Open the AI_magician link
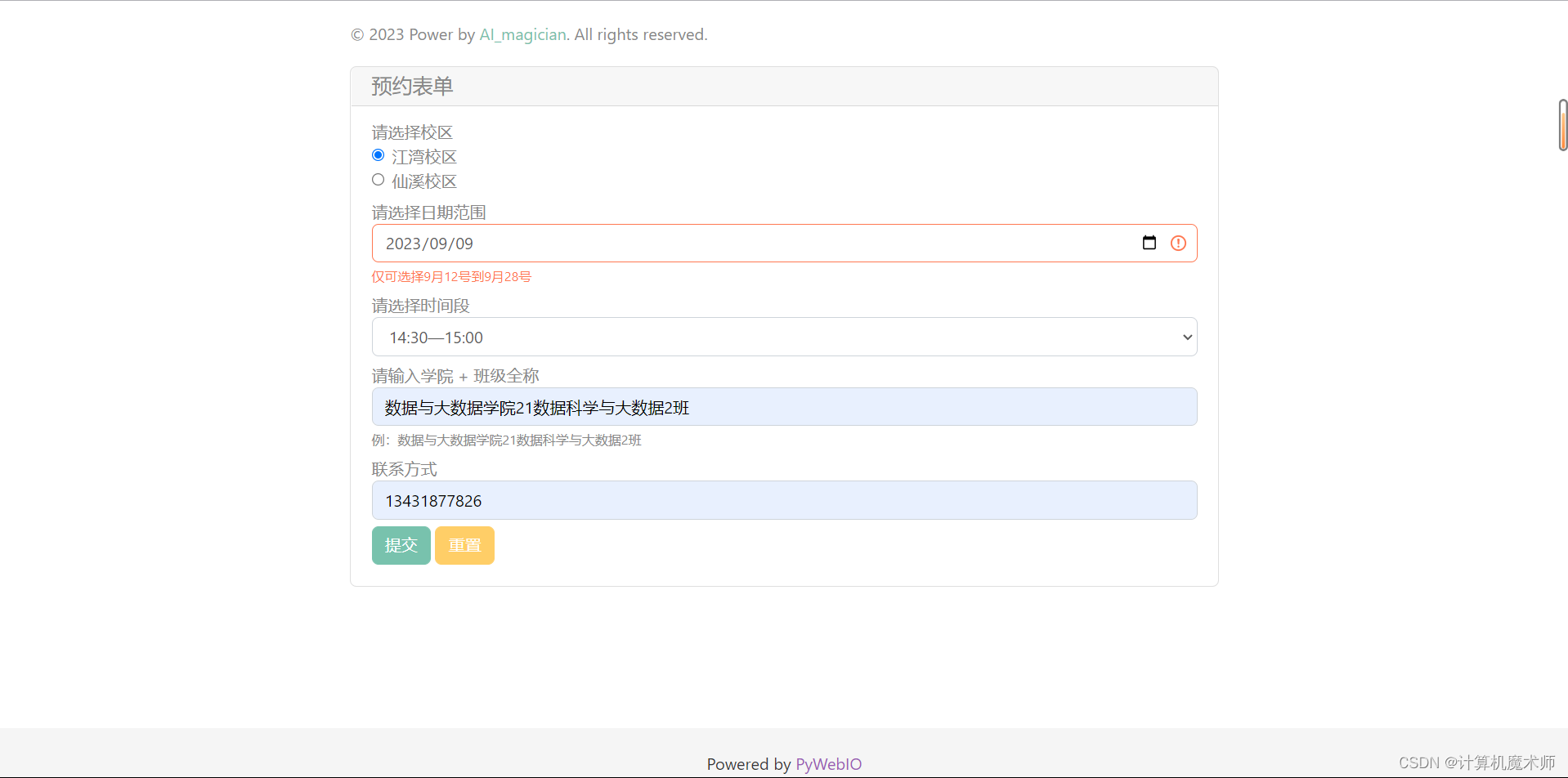Viewport: 1568px width, 778px height. (x=522, y=34)
